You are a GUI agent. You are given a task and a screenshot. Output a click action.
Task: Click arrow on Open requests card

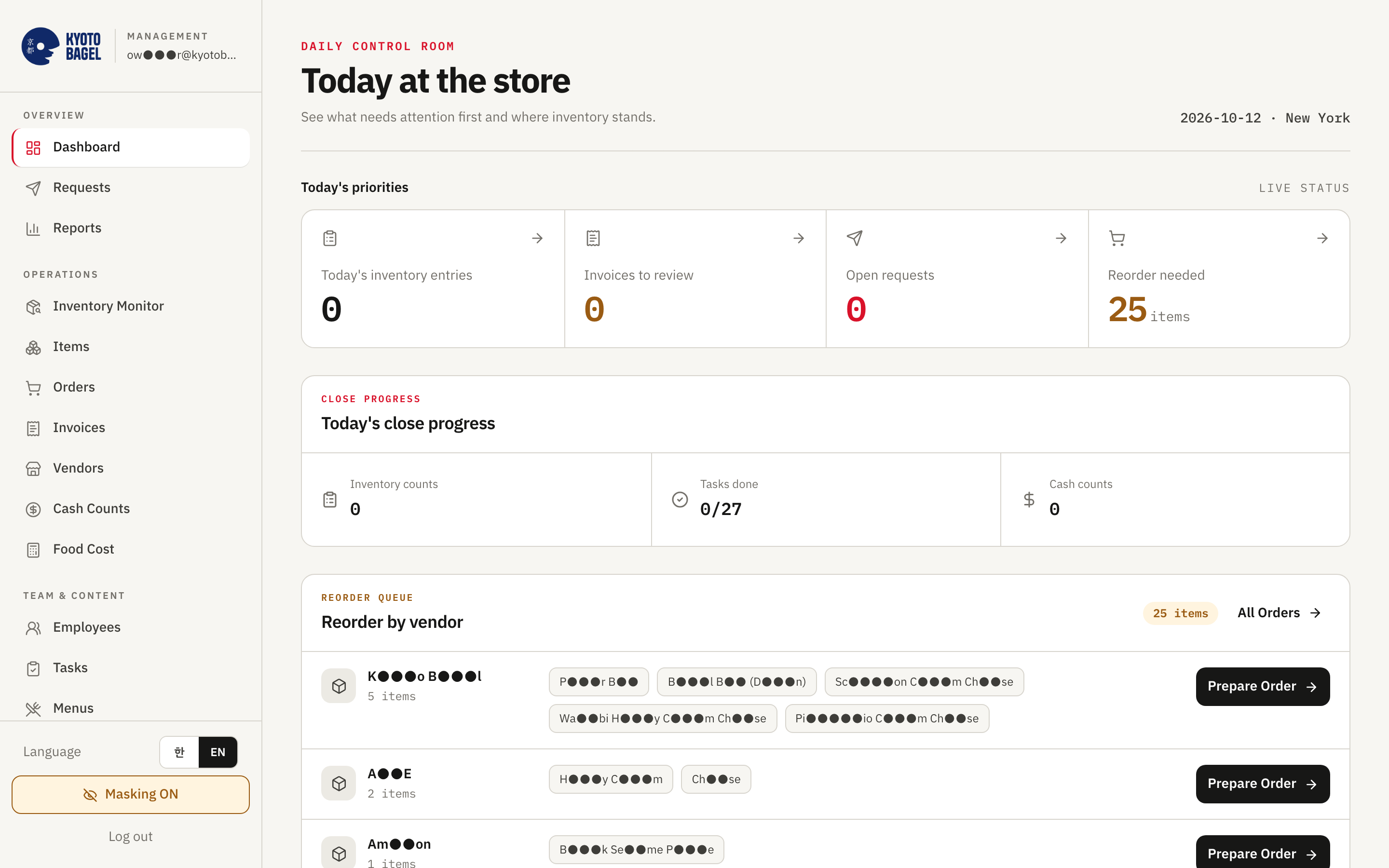click(x=1061, y=238)
